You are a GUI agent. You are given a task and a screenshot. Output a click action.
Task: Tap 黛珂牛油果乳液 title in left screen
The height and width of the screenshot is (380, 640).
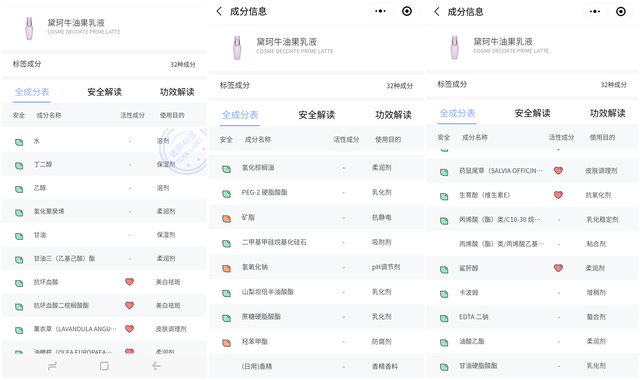[x=76, y=22]
